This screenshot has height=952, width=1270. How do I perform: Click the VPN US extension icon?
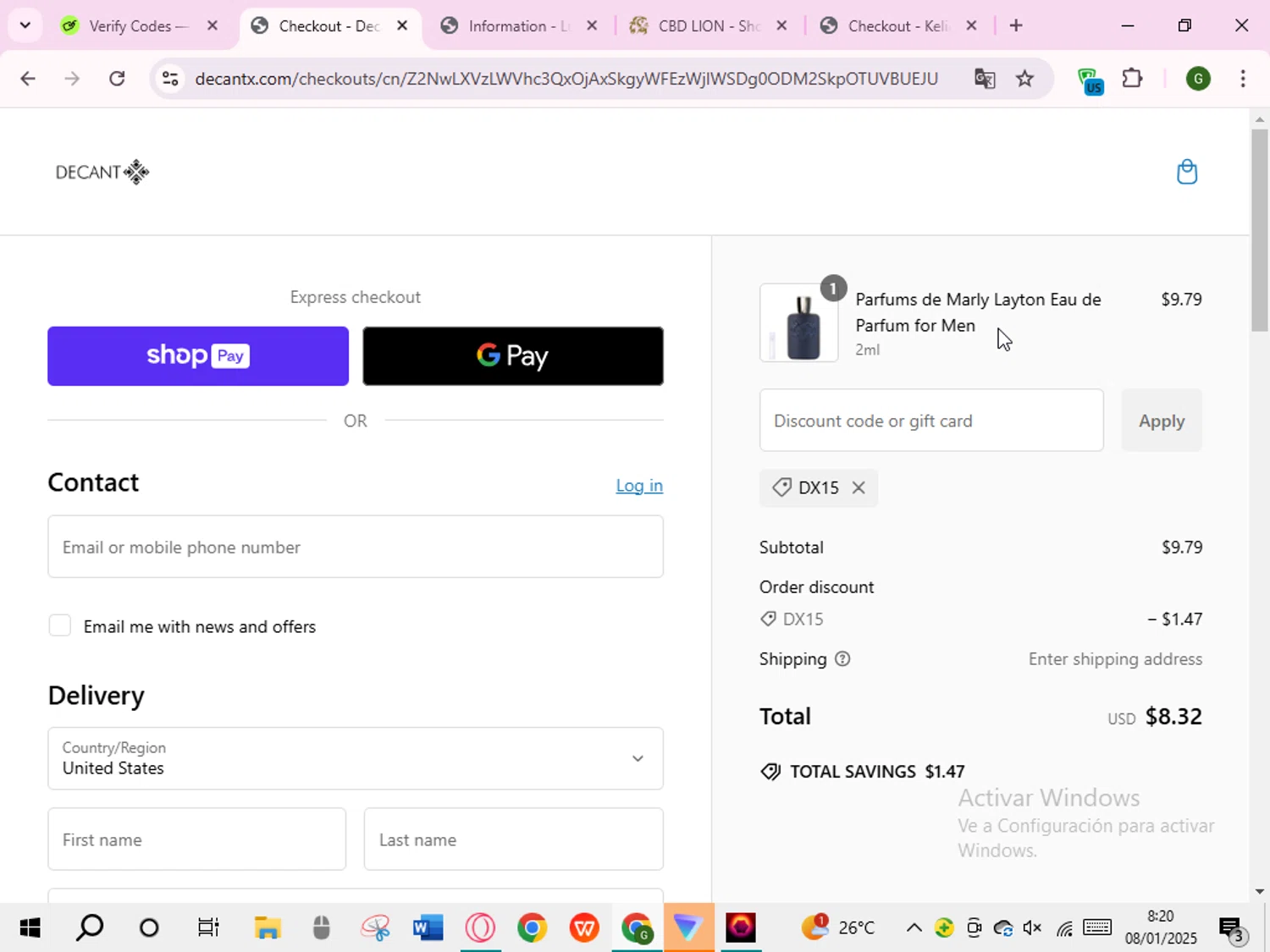pyautogui.click(x=1091, y=81)
